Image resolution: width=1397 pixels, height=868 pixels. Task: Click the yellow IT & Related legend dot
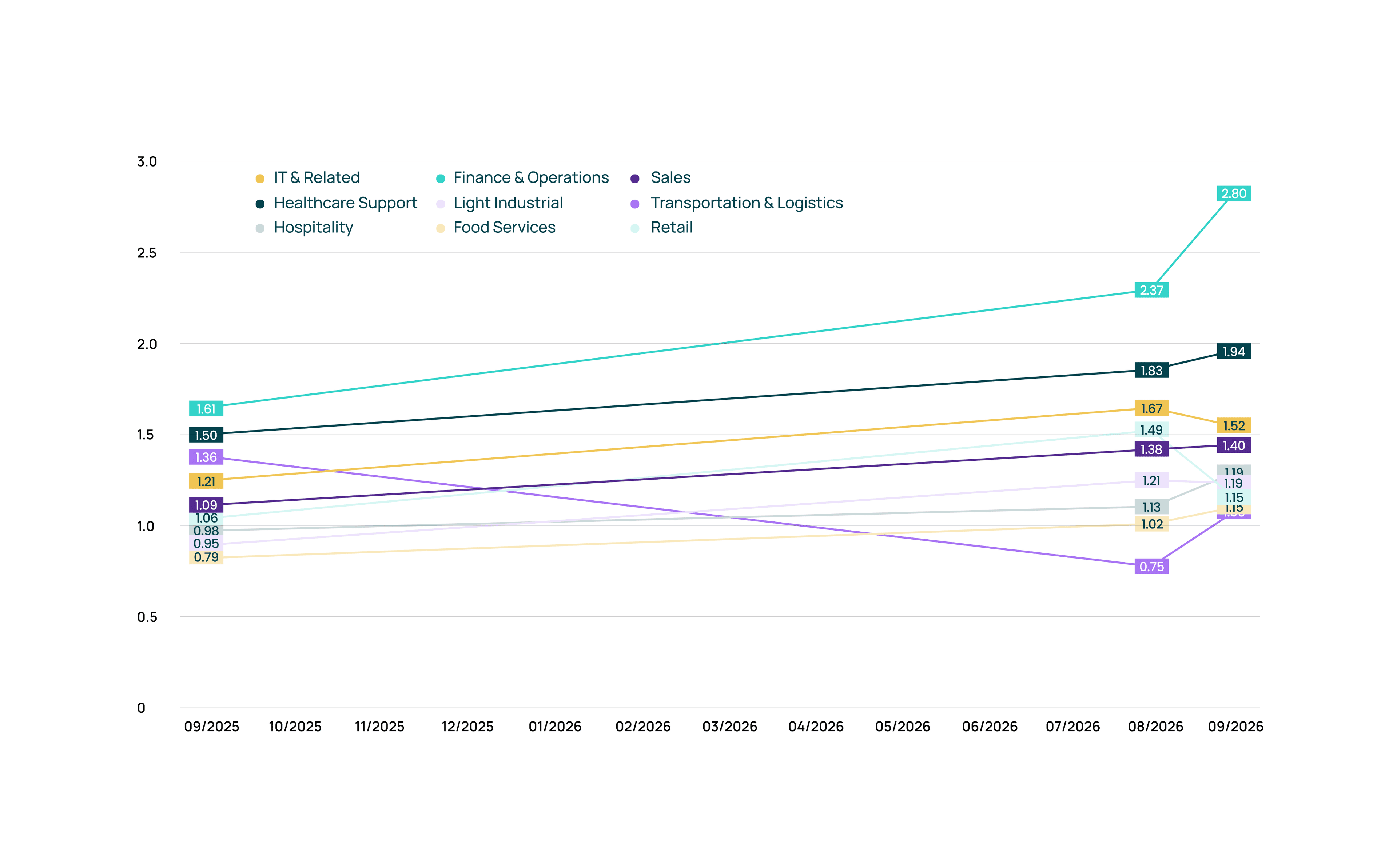[x=260, y=179]
